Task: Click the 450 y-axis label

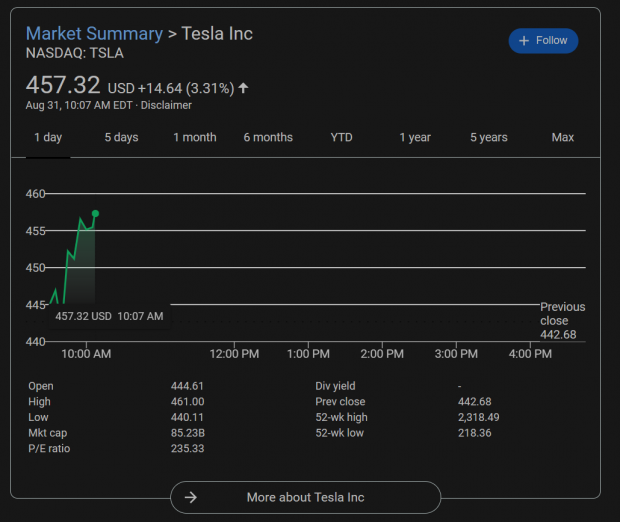Action: 36,268
